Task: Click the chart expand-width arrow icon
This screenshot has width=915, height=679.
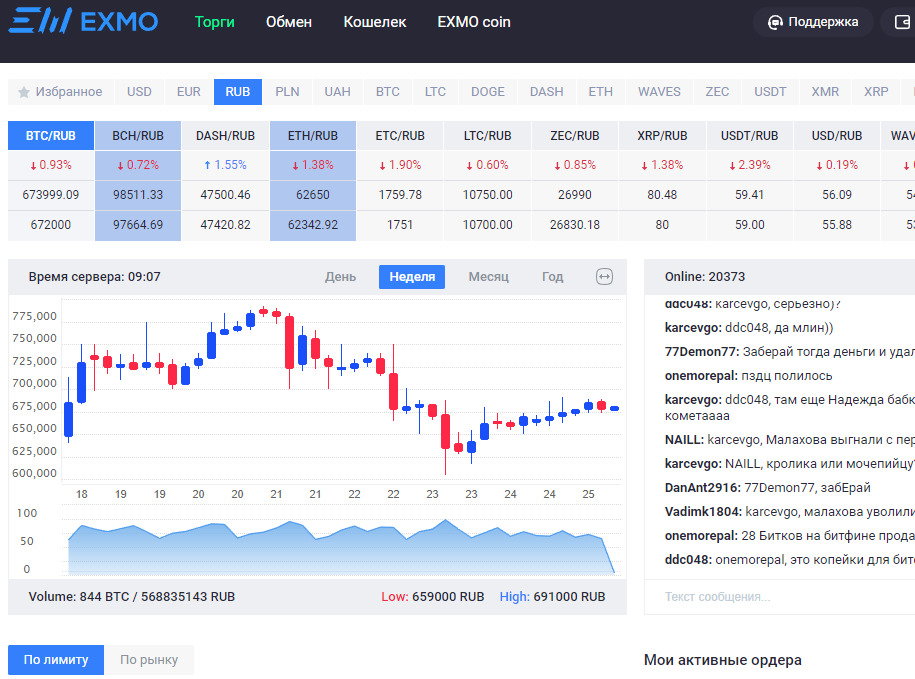Action: (604, 277)
